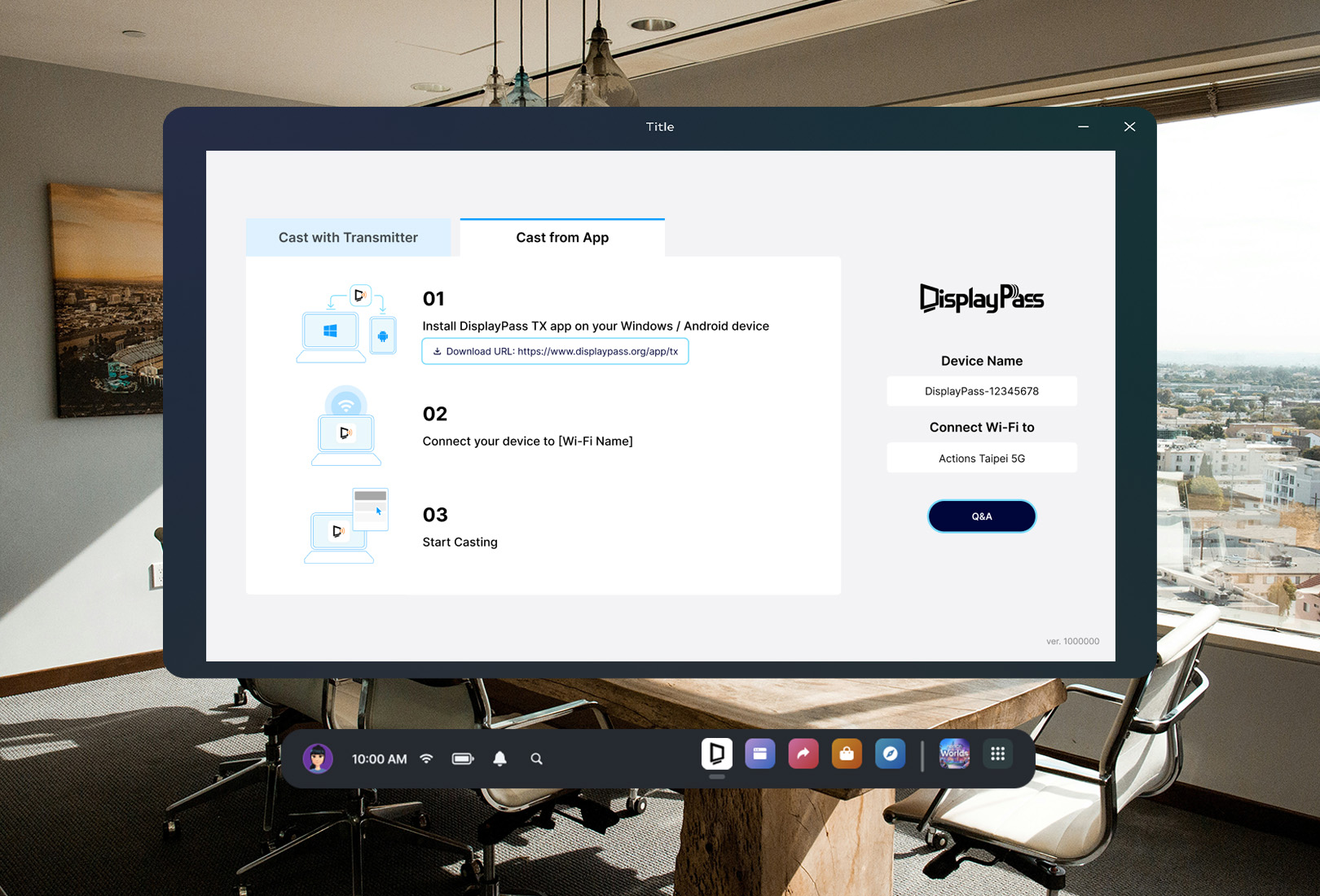Click the Connect Wi-Fi to label
The width and height of the screenshot is (1320, 896).
click(982, 427)
